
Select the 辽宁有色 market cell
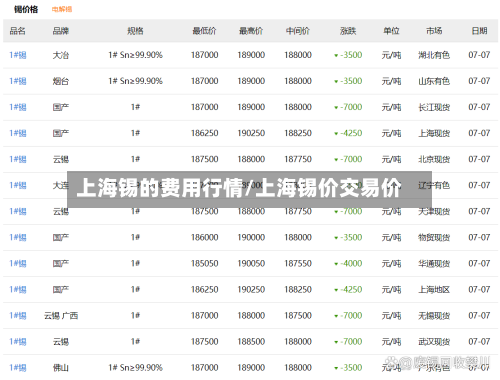[434, 185]
